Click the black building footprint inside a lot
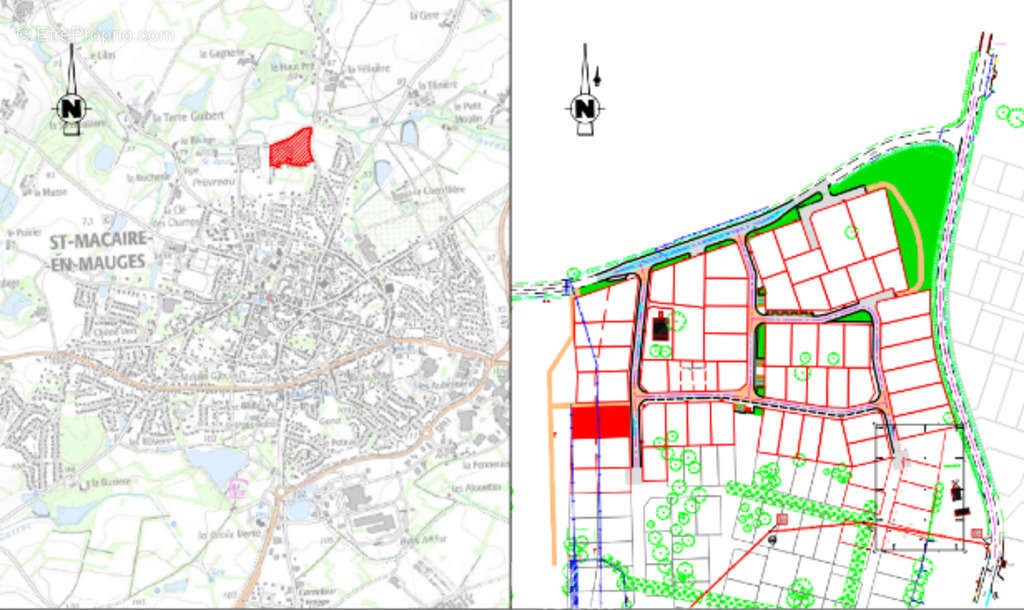Image resolution: width=1024 pixels, height=610 pixels. tap(661, 325)
